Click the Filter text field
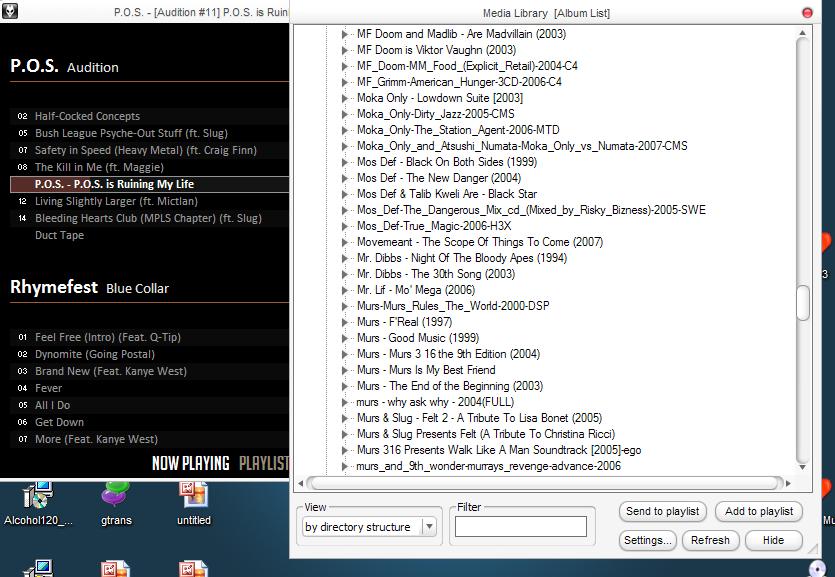The width and height of the screenshot is (835, 577). click(521, 526)
